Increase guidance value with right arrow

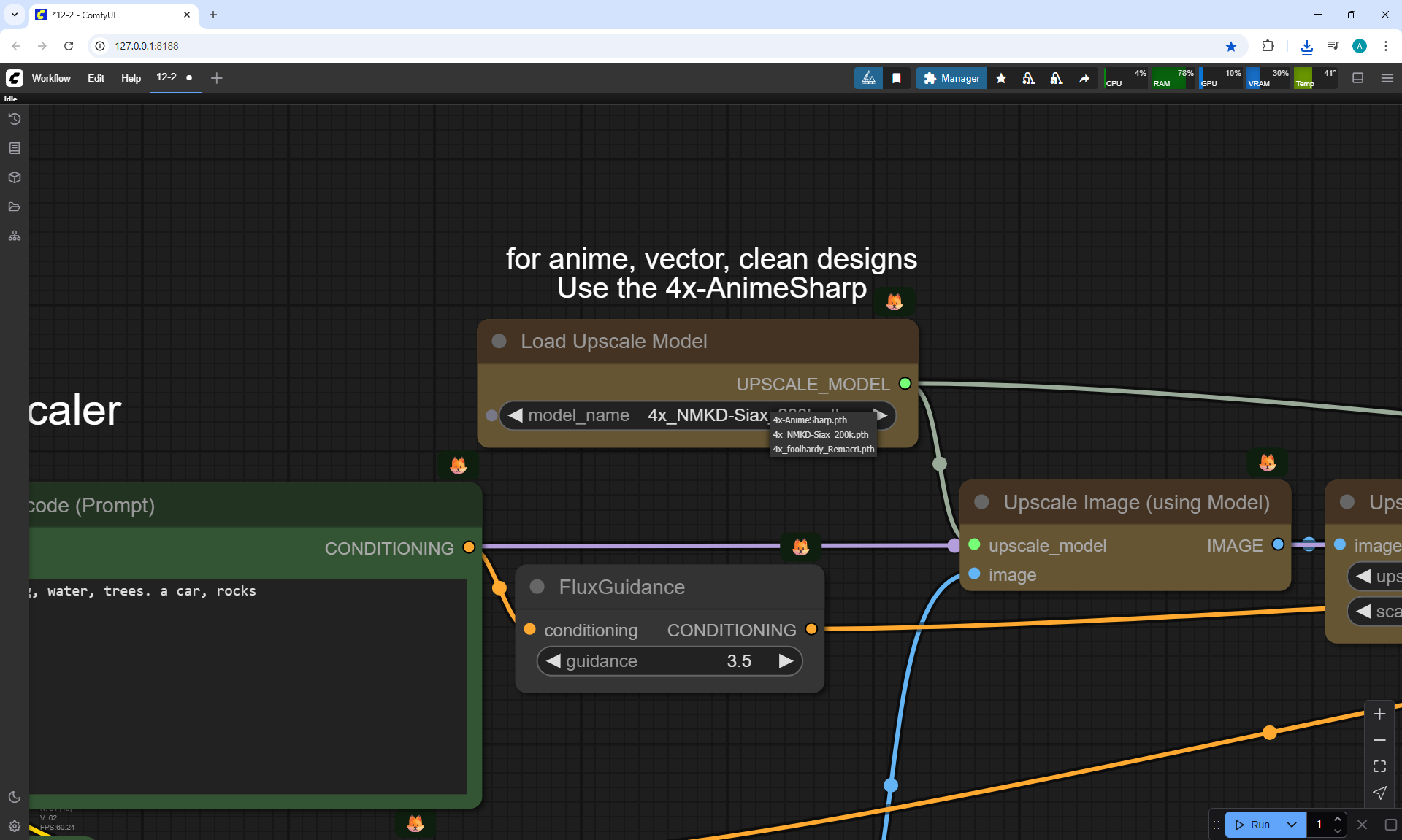click(786, 661)
